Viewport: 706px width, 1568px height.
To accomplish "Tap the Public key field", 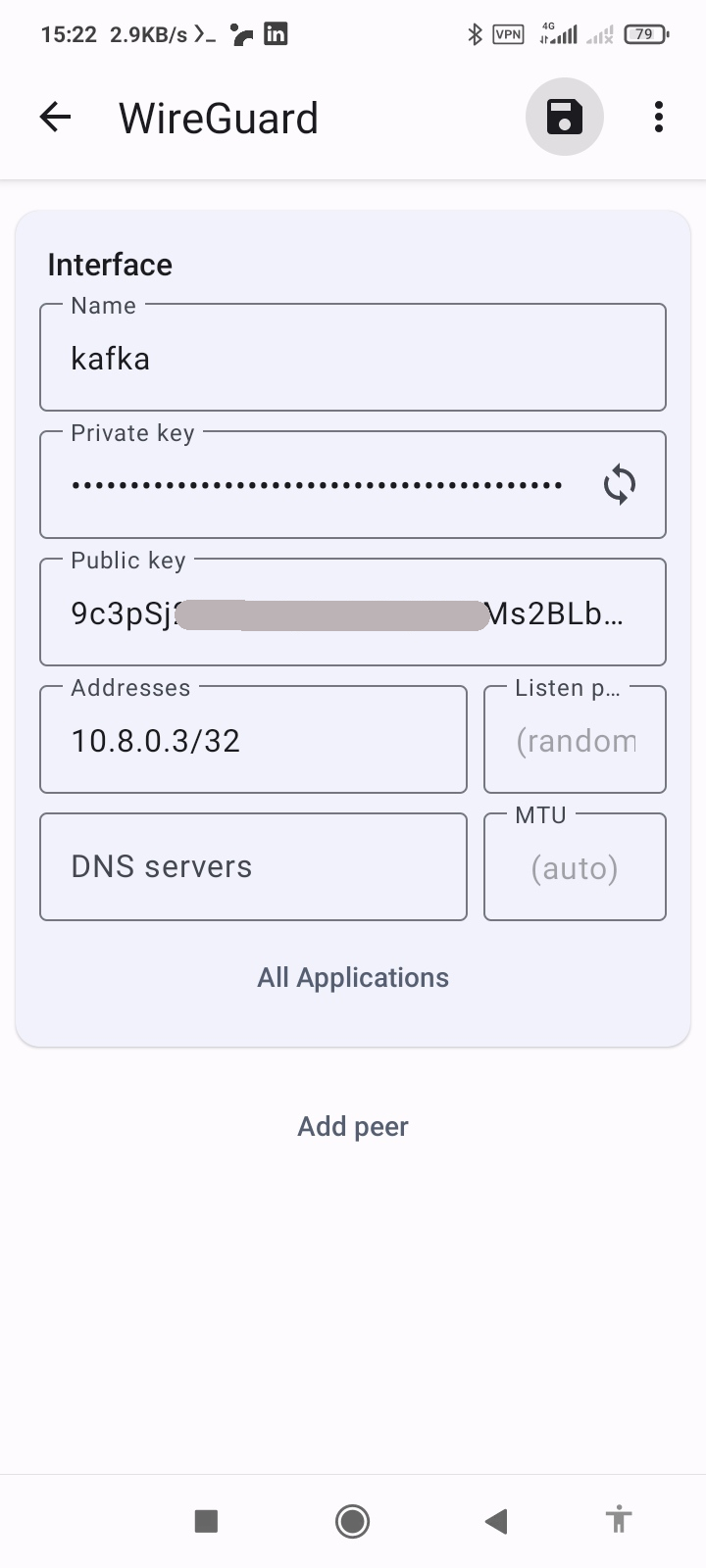I will [352, 613].
